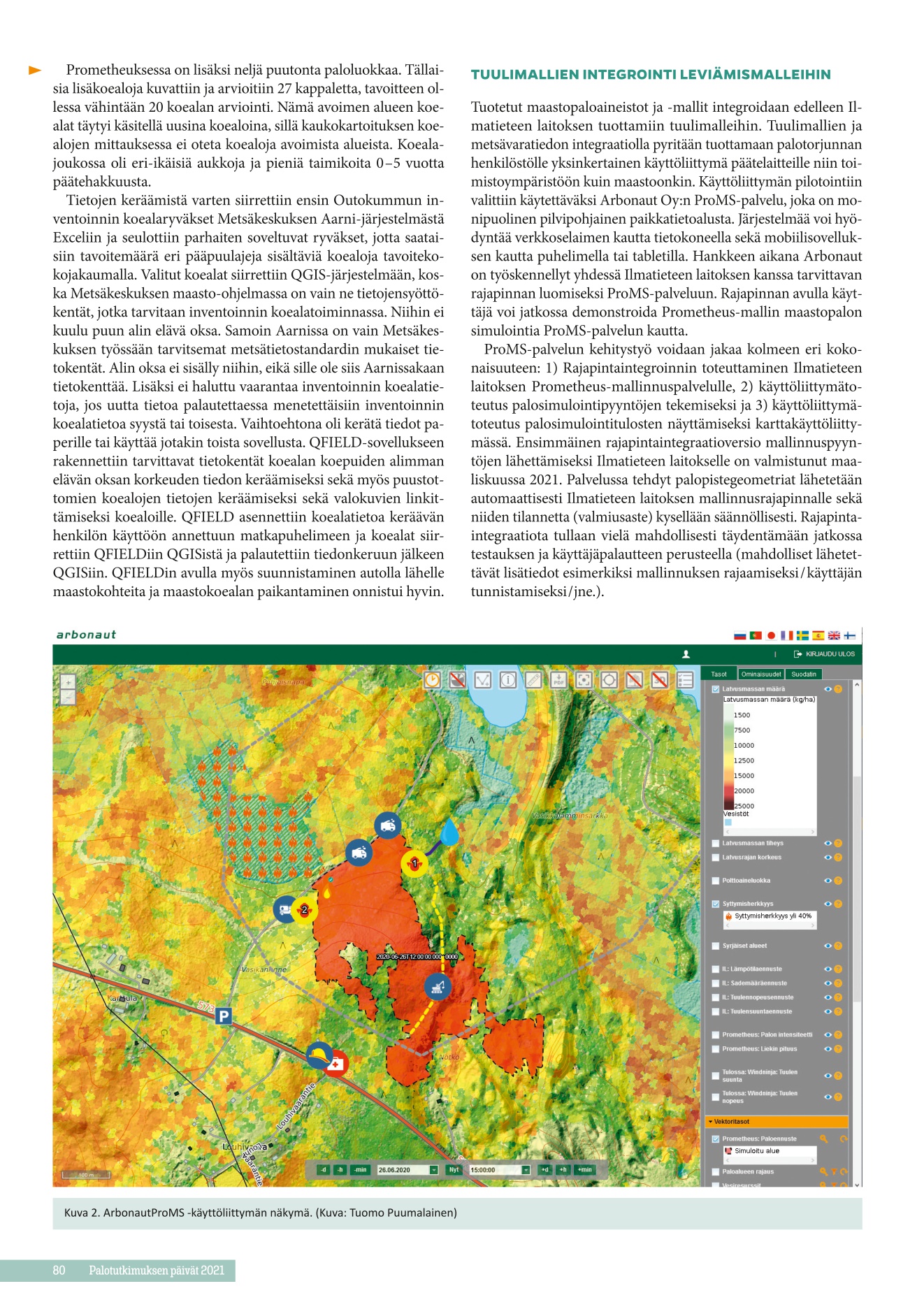The width and height of the screenshot is (924, 1307).
Task: Uncheck the Syttymisherkkyys layer checkbox
Action: (716, 904)
